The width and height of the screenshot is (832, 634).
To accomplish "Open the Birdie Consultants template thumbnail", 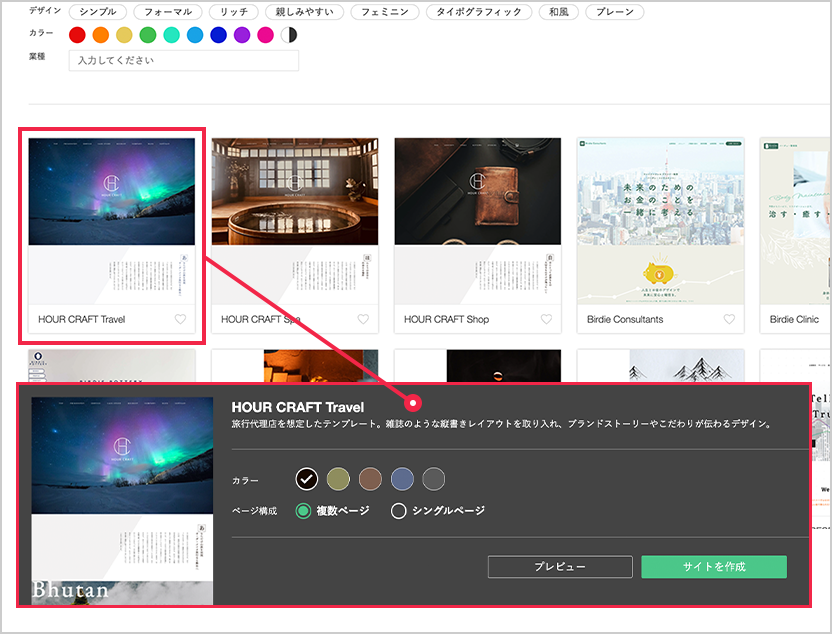I will tap(661, 218).
